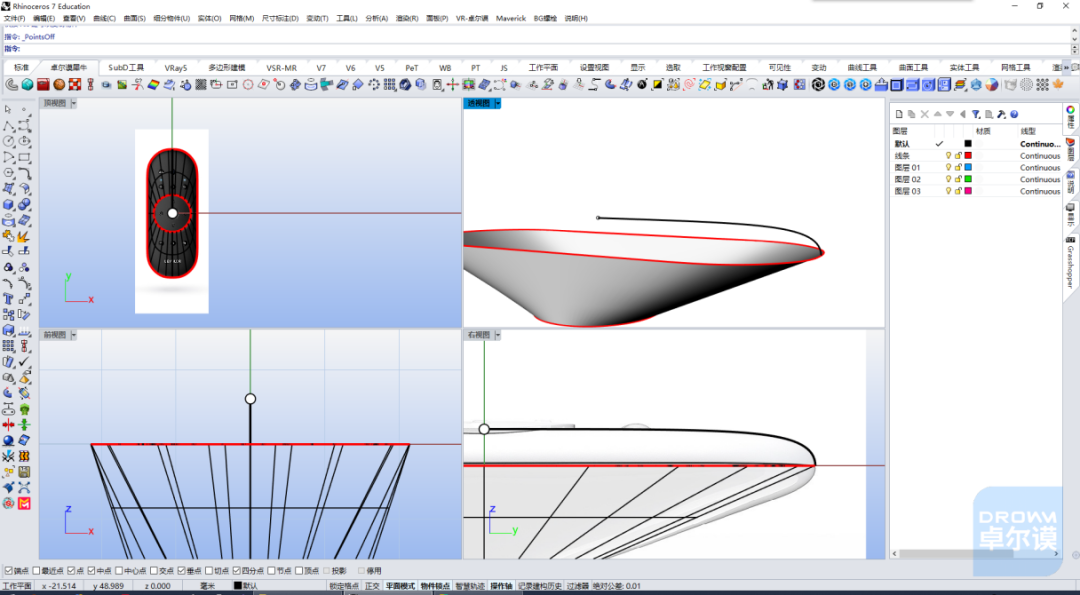
Task: Toggle 平面模式 in status bar
Action: point(400,586)
